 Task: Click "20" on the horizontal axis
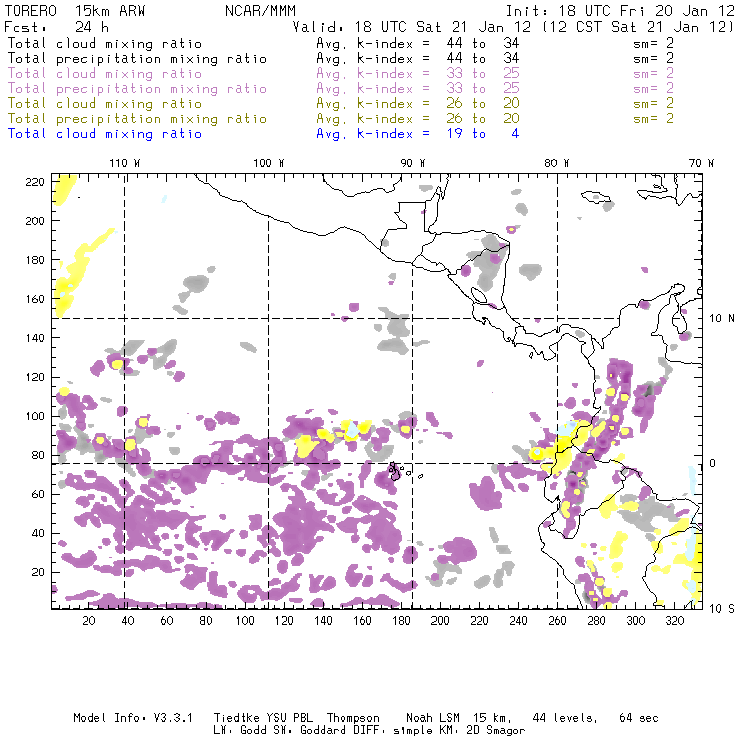(x=89, y=621)
